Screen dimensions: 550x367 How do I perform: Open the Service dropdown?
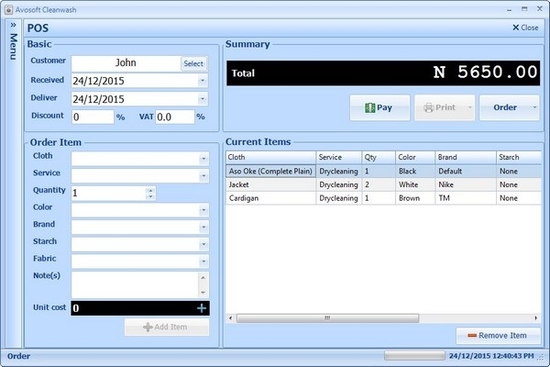click(203, 176)
